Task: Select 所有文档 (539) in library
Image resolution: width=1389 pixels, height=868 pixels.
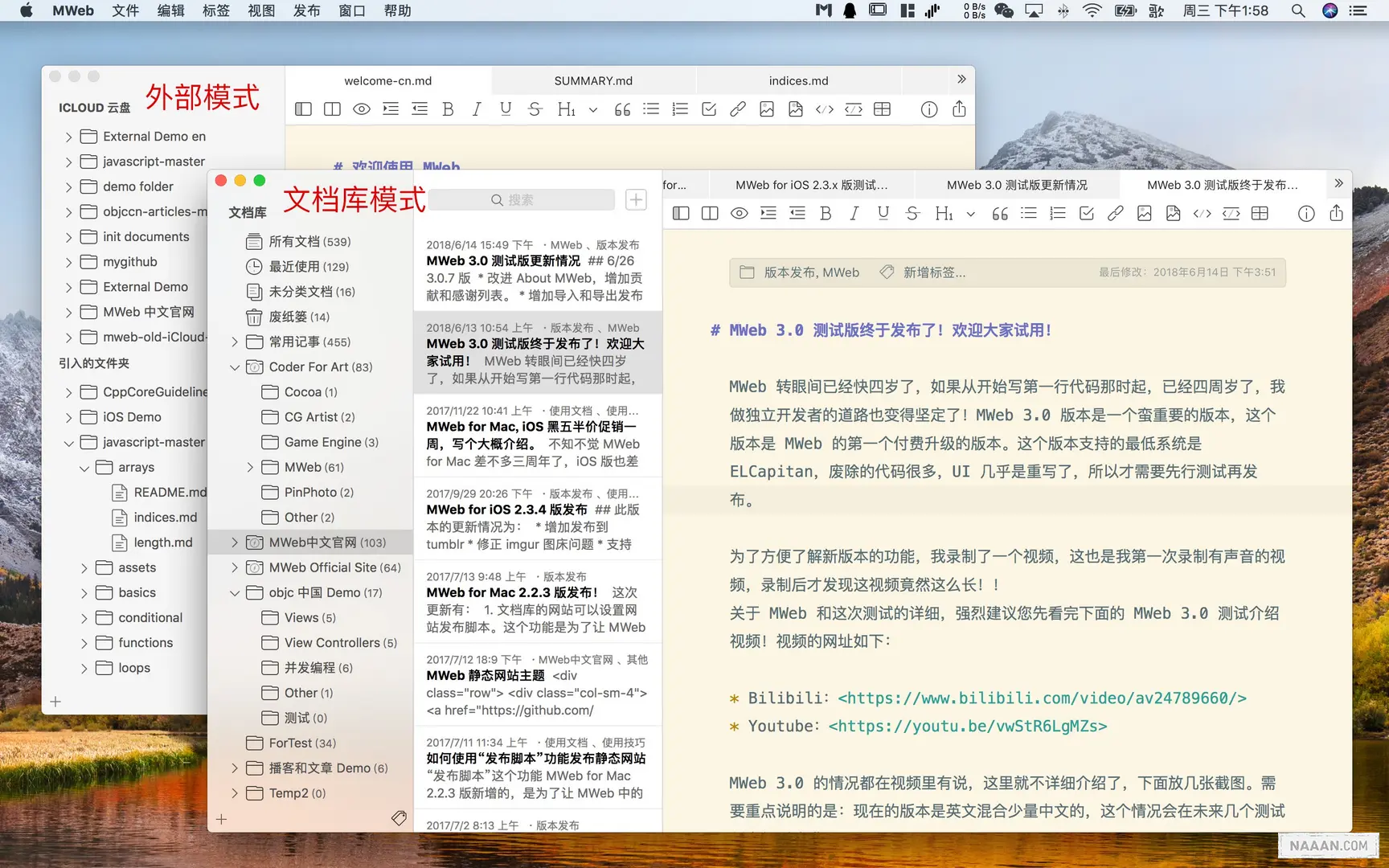Action: coord(309,241)
